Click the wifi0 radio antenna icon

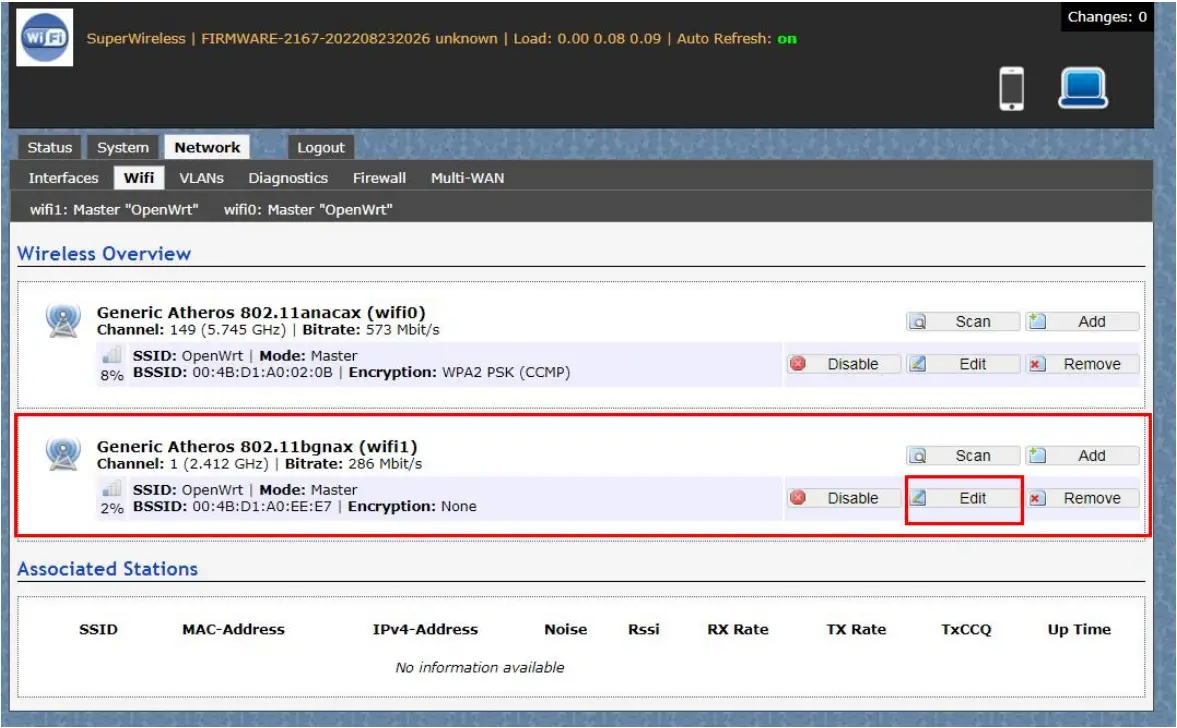62,320
